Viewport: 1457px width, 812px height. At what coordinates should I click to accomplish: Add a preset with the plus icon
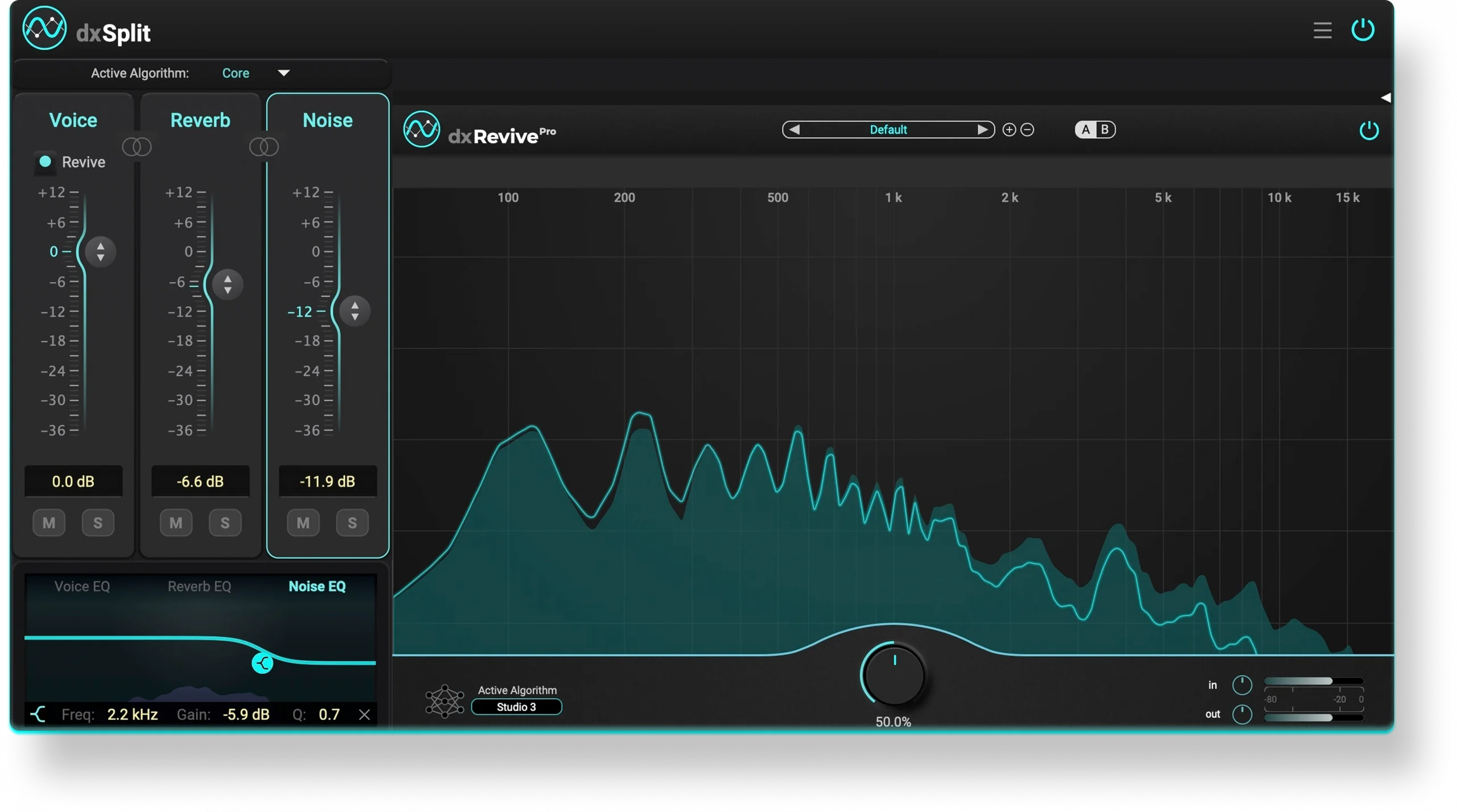click(x=1009, y=130)
